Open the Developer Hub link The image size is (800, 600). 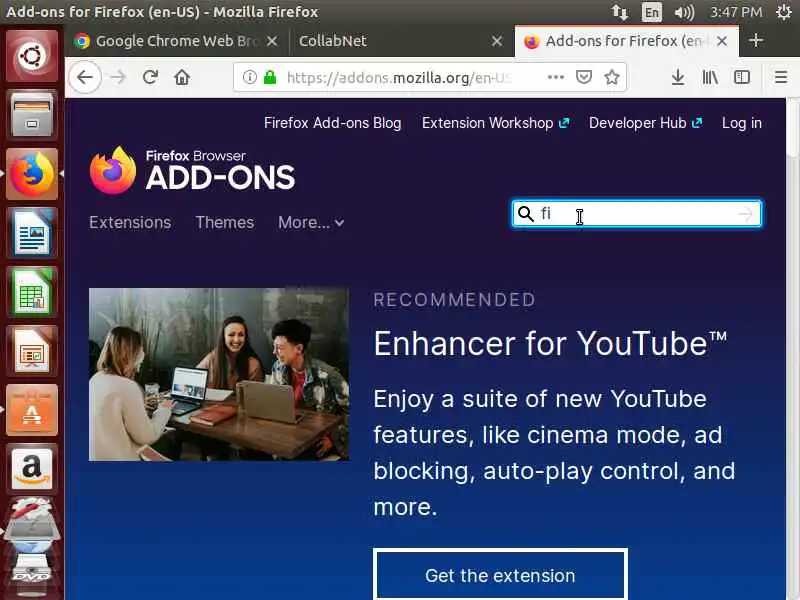(x=646, y=123)
